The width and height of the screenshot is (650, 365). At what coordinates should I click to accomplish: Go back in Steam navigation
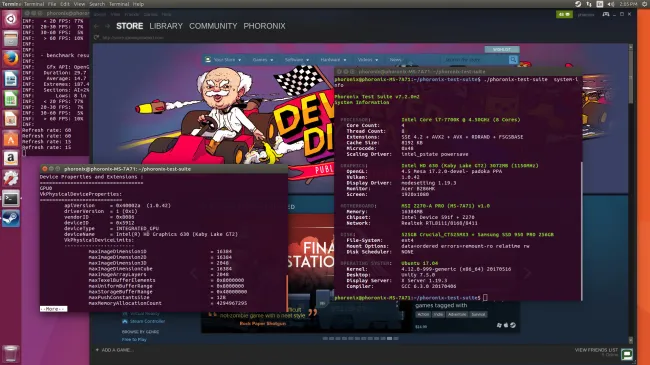coord(97,26)
